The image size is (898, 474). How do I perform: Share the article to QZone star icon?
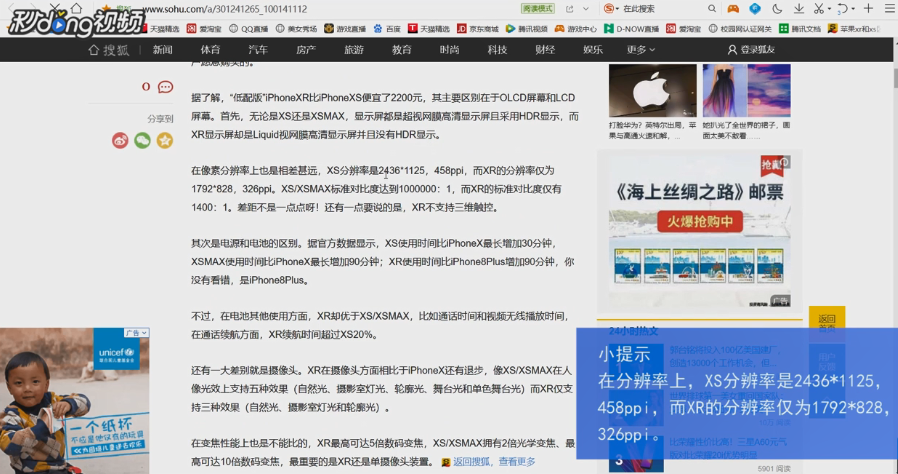[165, 140]
